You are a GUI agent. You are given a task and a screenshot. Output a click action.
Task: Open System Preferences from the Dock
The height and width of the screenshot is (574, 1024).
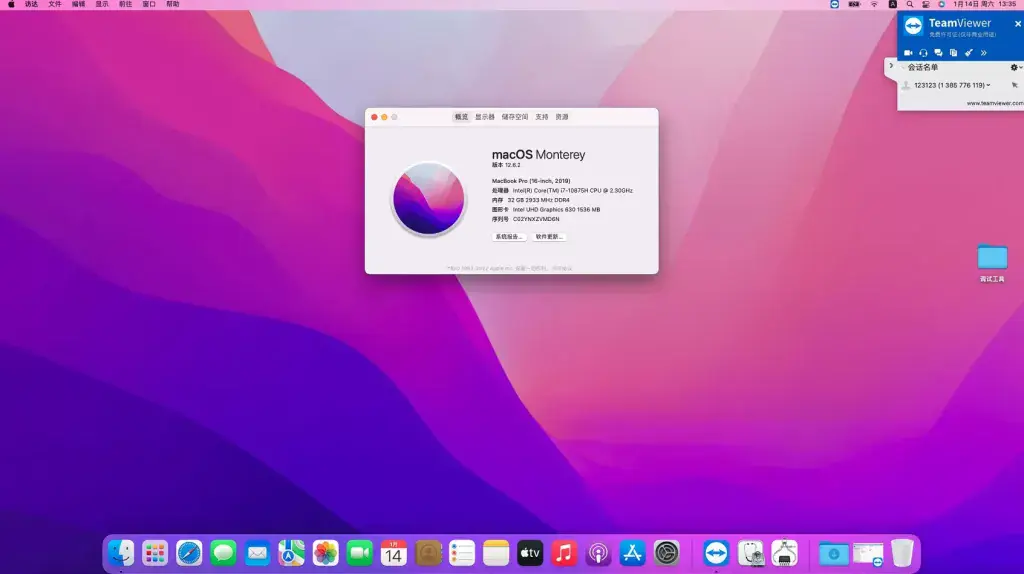(666, 553)
